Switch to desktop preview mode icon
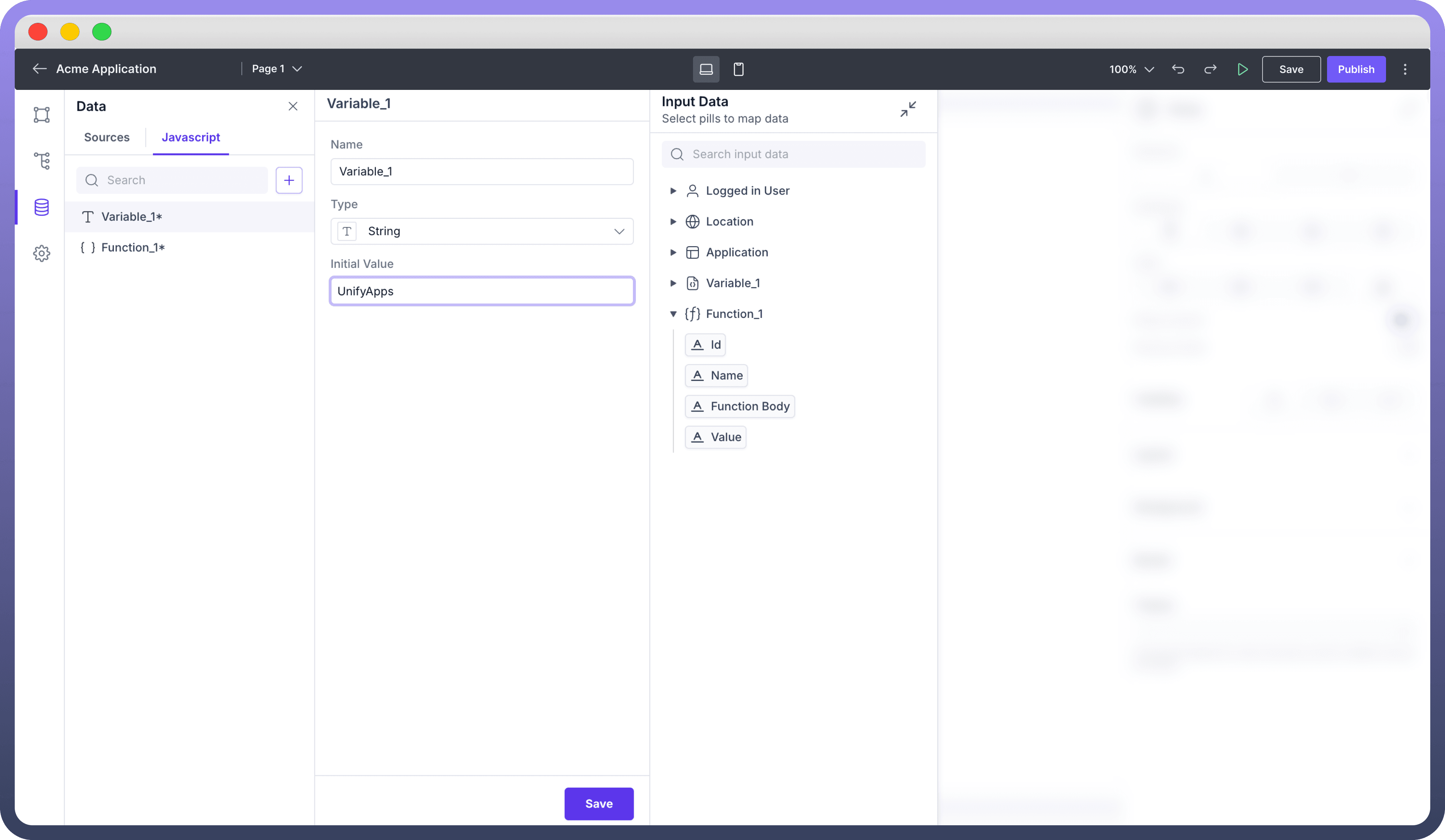This screenshot has height=840, width=1445. tap(706, 69)
